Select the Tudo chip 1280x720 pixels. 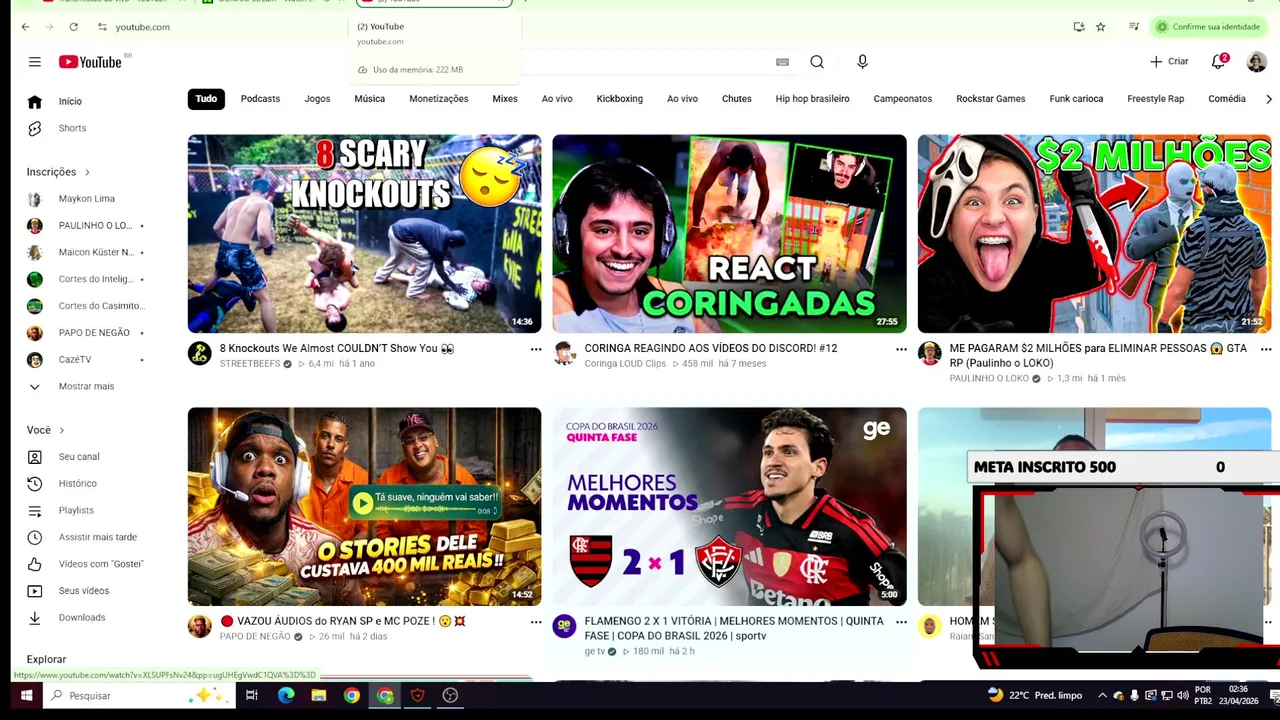click(x=206, y=99)
